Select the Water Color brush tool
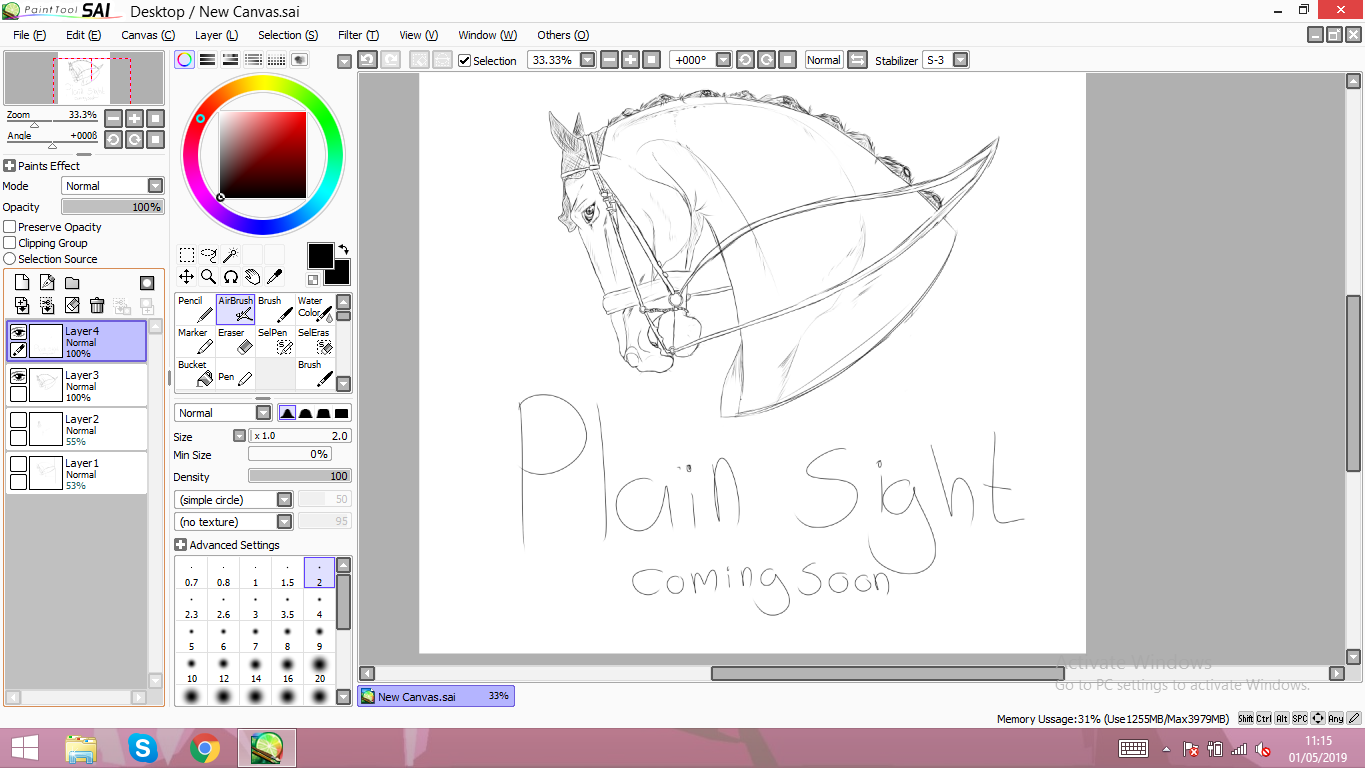The height and width of the screenshot is (768, 1365). point(315,309)
